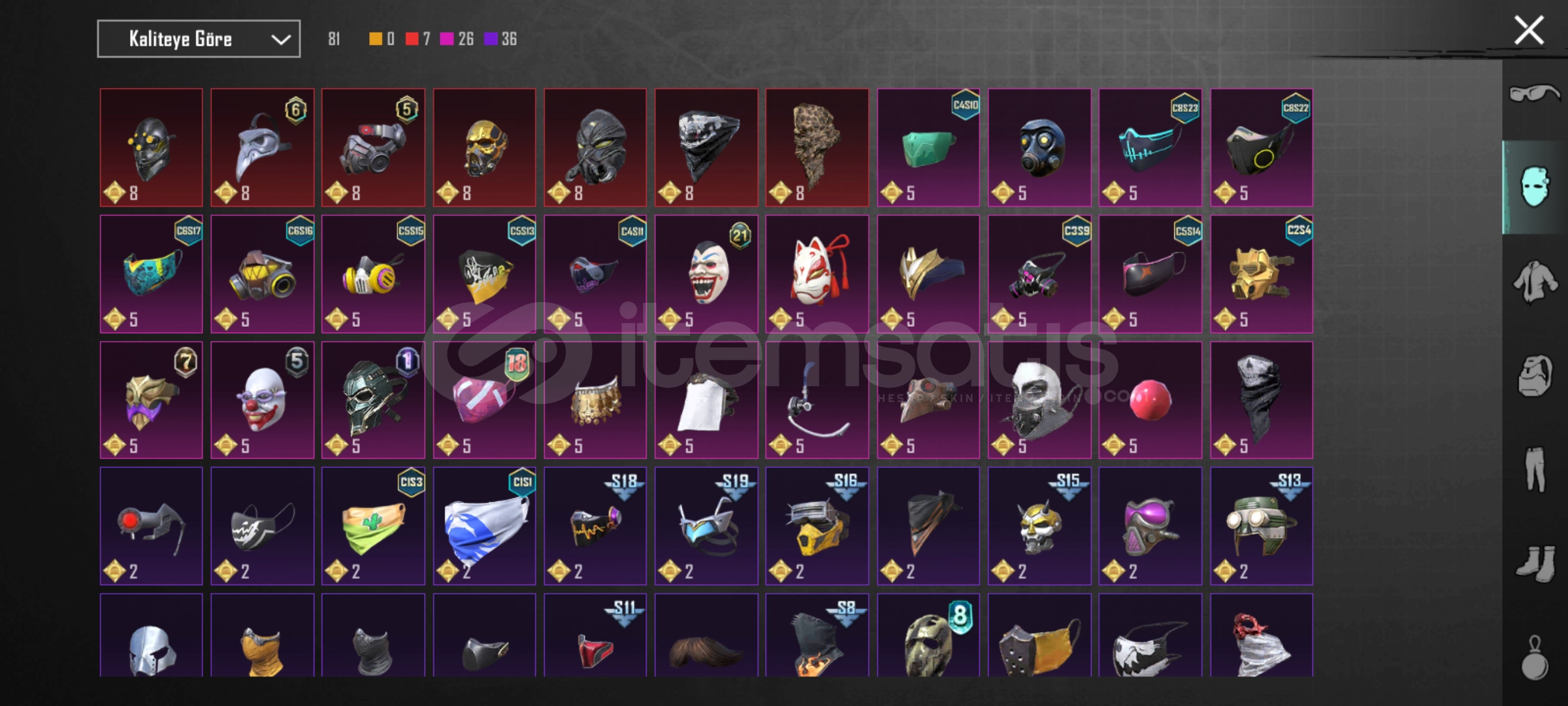The height and width of the screenshot is (706, 1568).
Task: Select the face mask category icon
Action: [1534, 187]
